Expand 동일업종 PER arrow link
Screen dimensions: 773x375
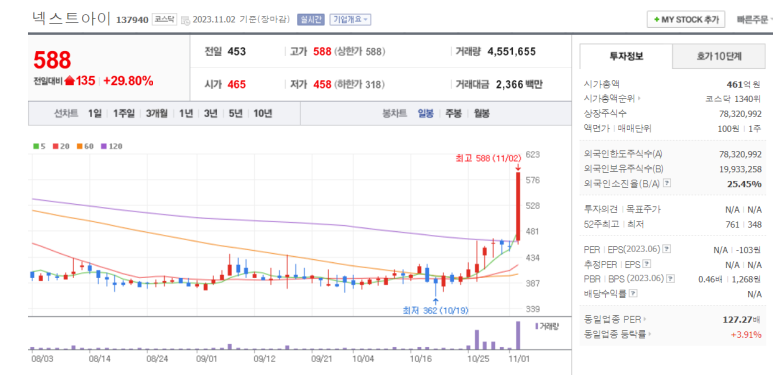644,319
